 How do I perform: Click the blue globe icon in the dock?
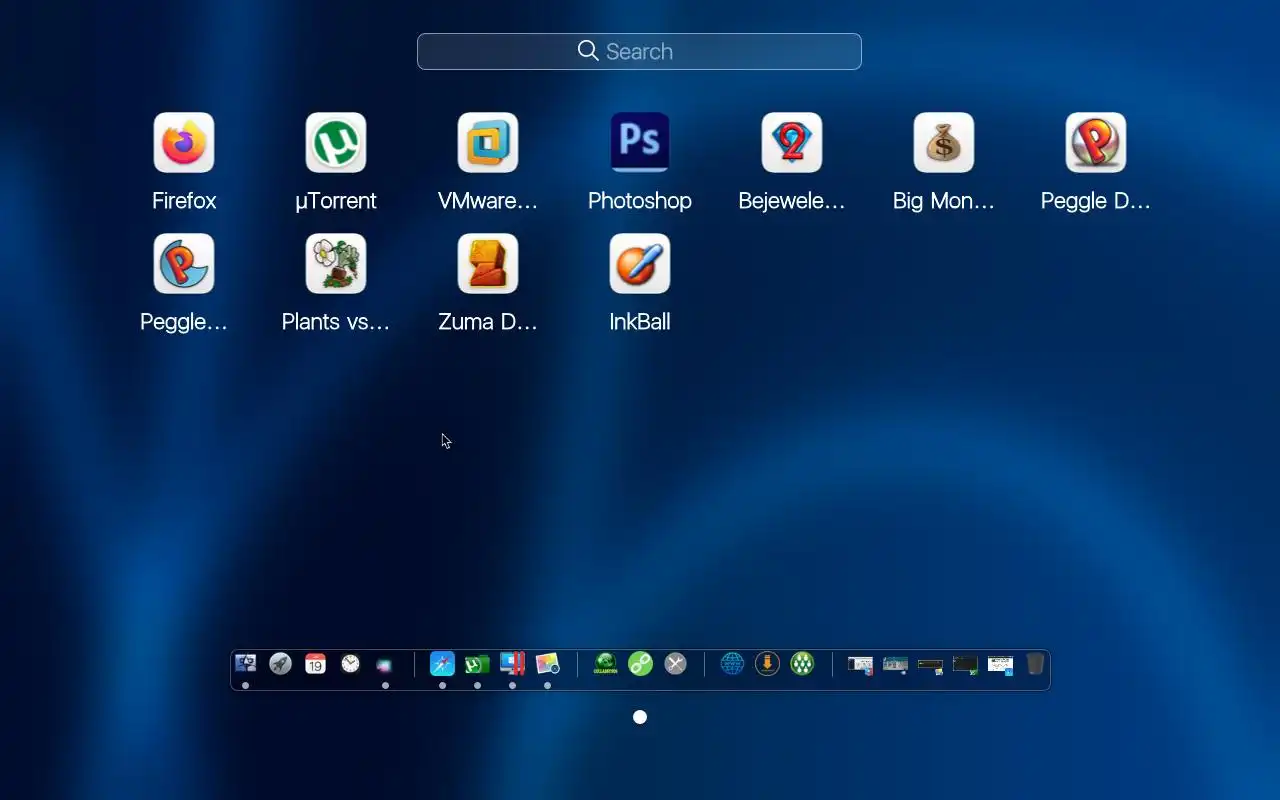[x=732, y=664]
